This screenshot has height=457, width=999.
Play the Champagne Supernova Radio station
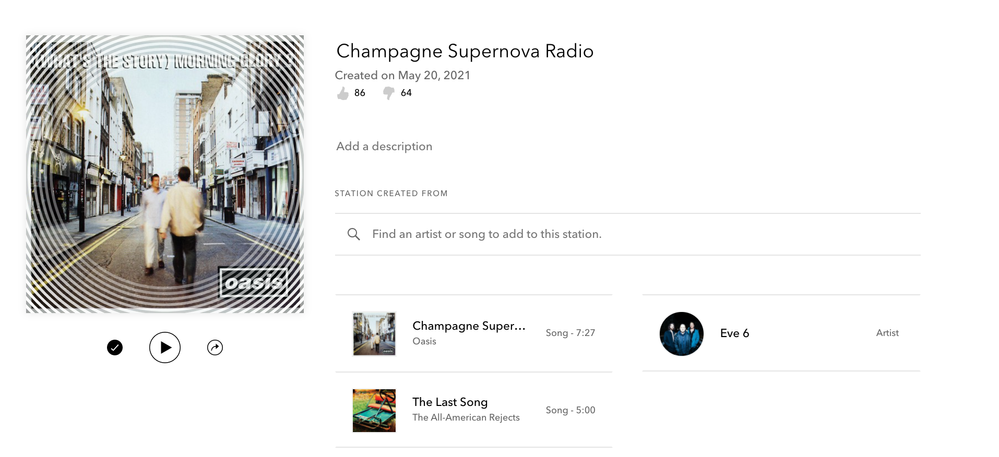pos(165,347)
